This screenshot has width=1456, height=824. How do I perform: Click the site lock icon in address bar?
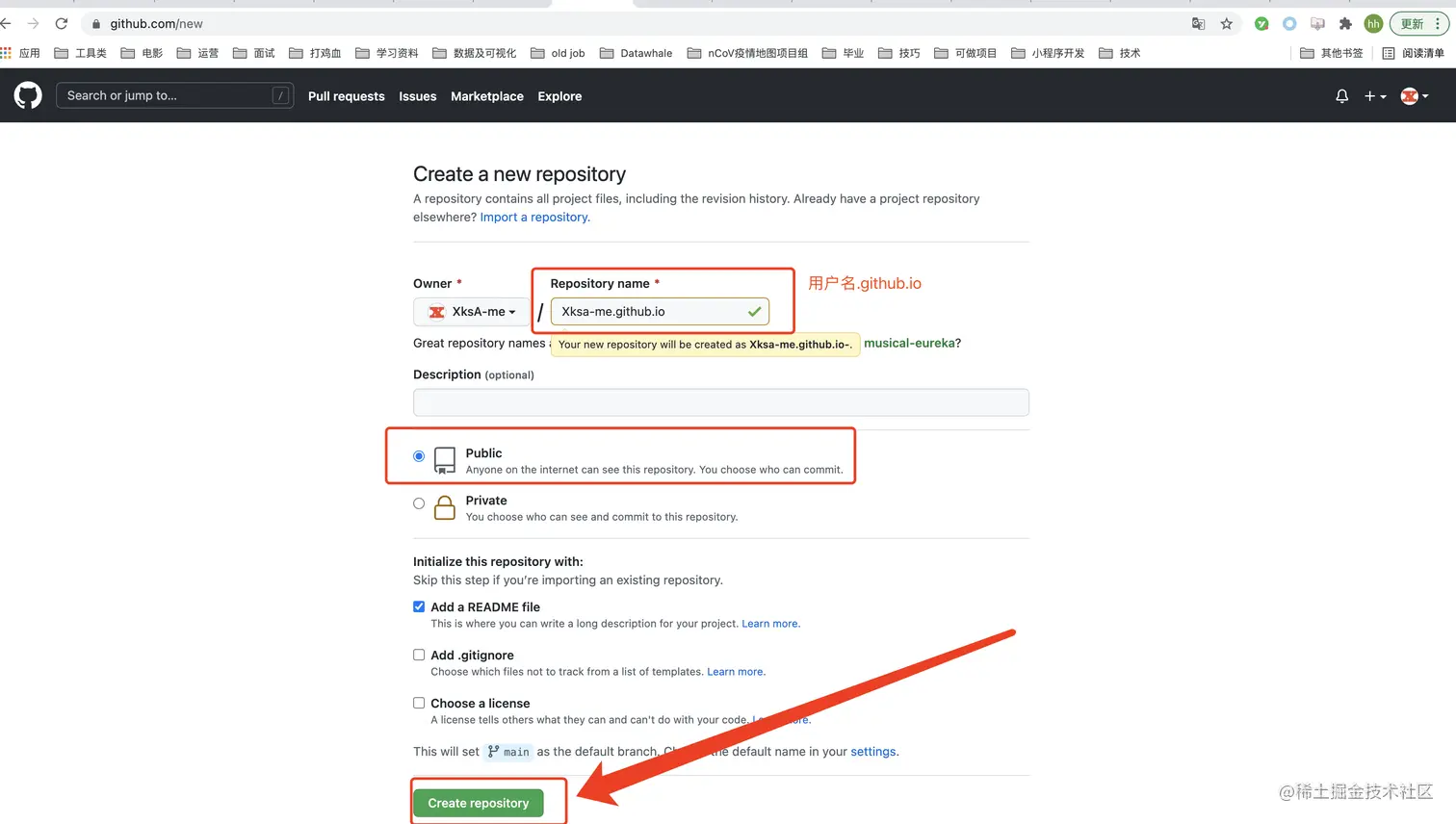point(96,24)
